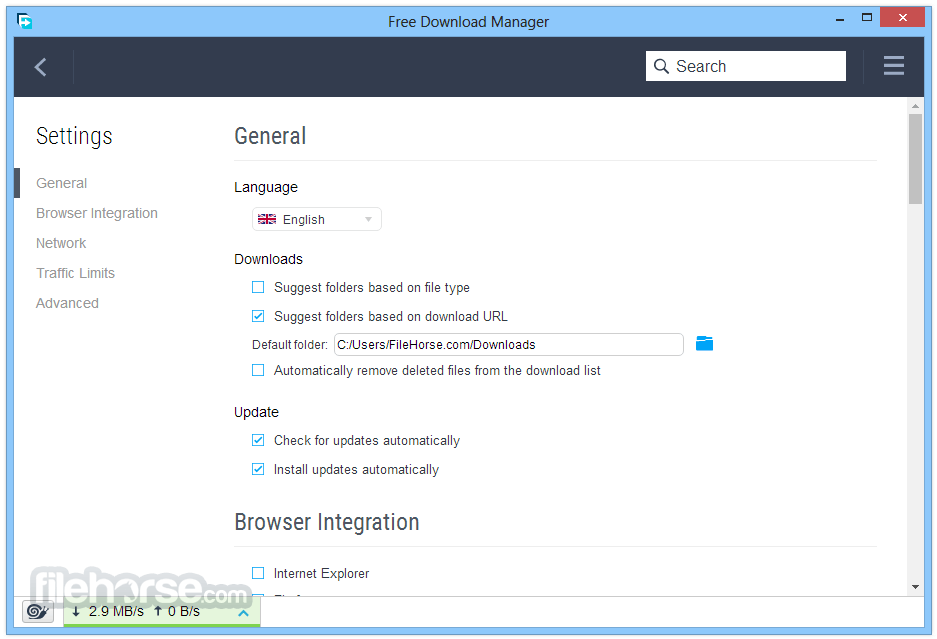This screenshot has width=937, height=639.
Task: Click the Browser Integration section heading
Action: tap(327, 522)
